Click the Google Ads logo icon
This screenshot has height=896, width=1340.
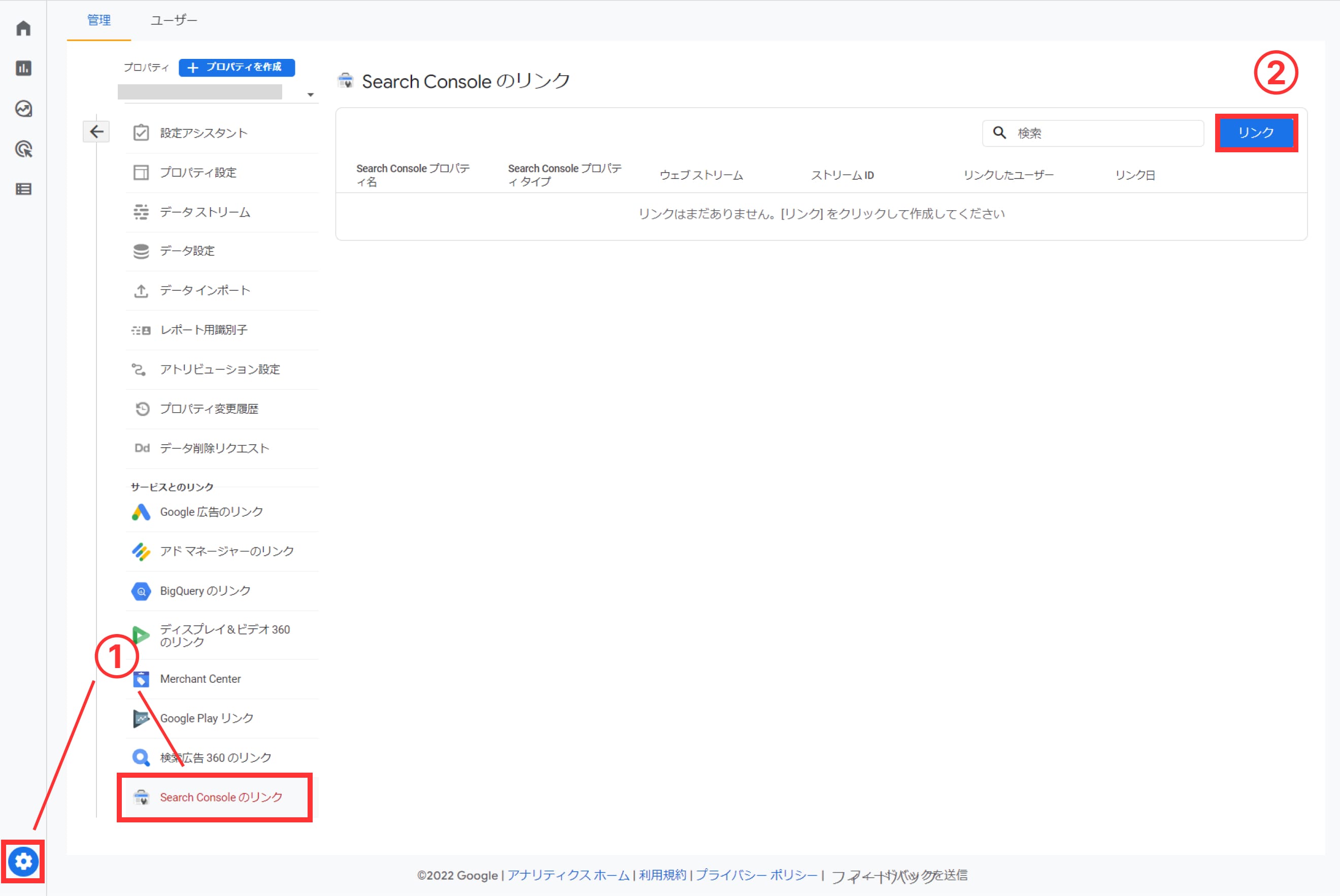[141, 512]
